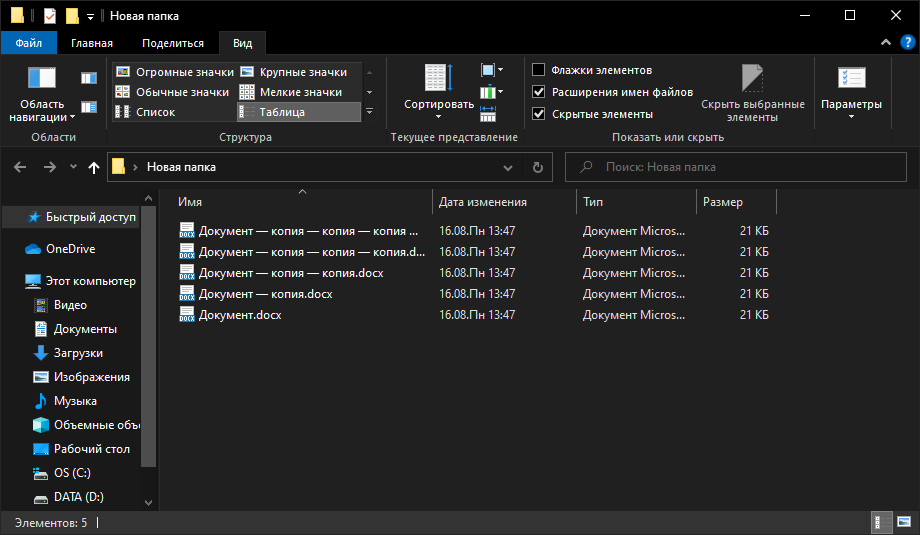Expand the layout gallery more arrow
The image size is (920, 535).
click(x=369, y=112)
